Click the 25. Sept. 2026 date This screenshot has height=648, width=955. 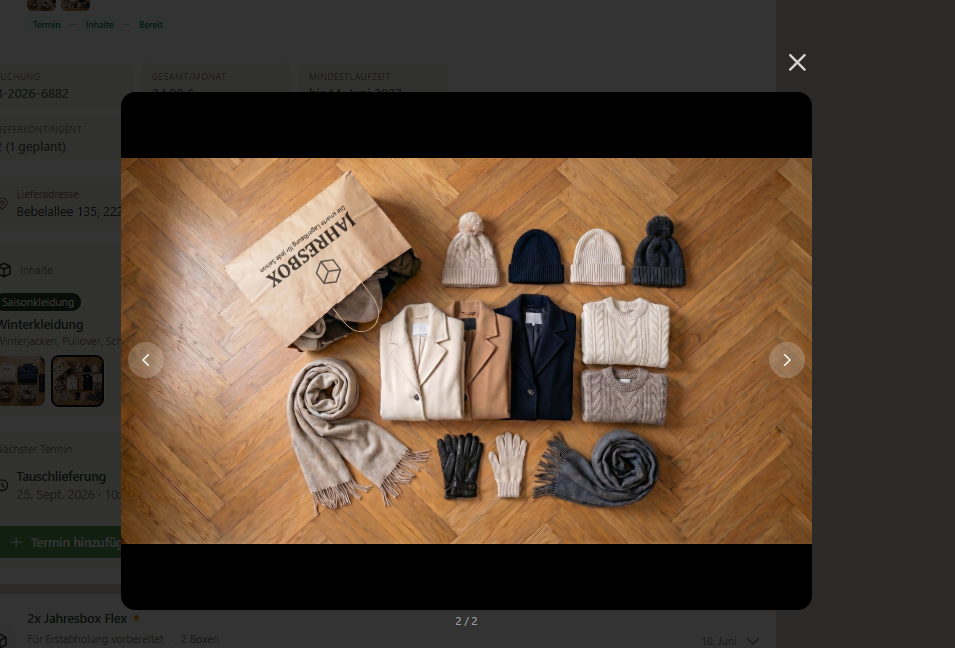tap(55, 495)
